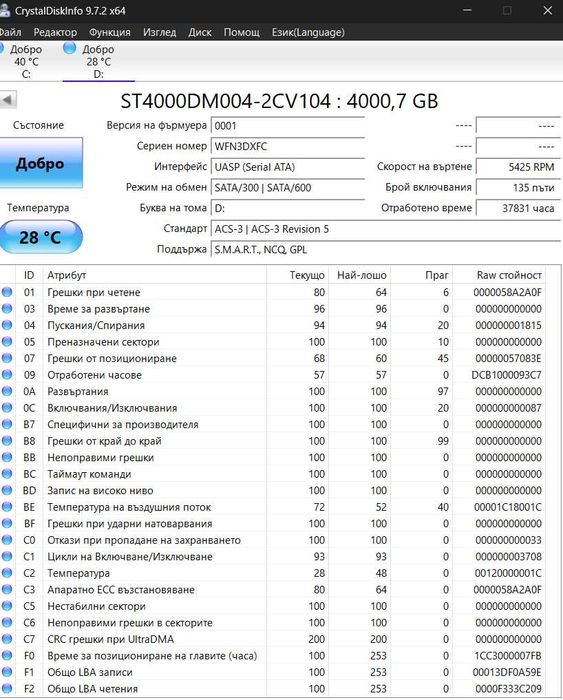Click status orb of attribute C2 Температура
The width and height of the screenshot is (563, 700).
[7, 573]
